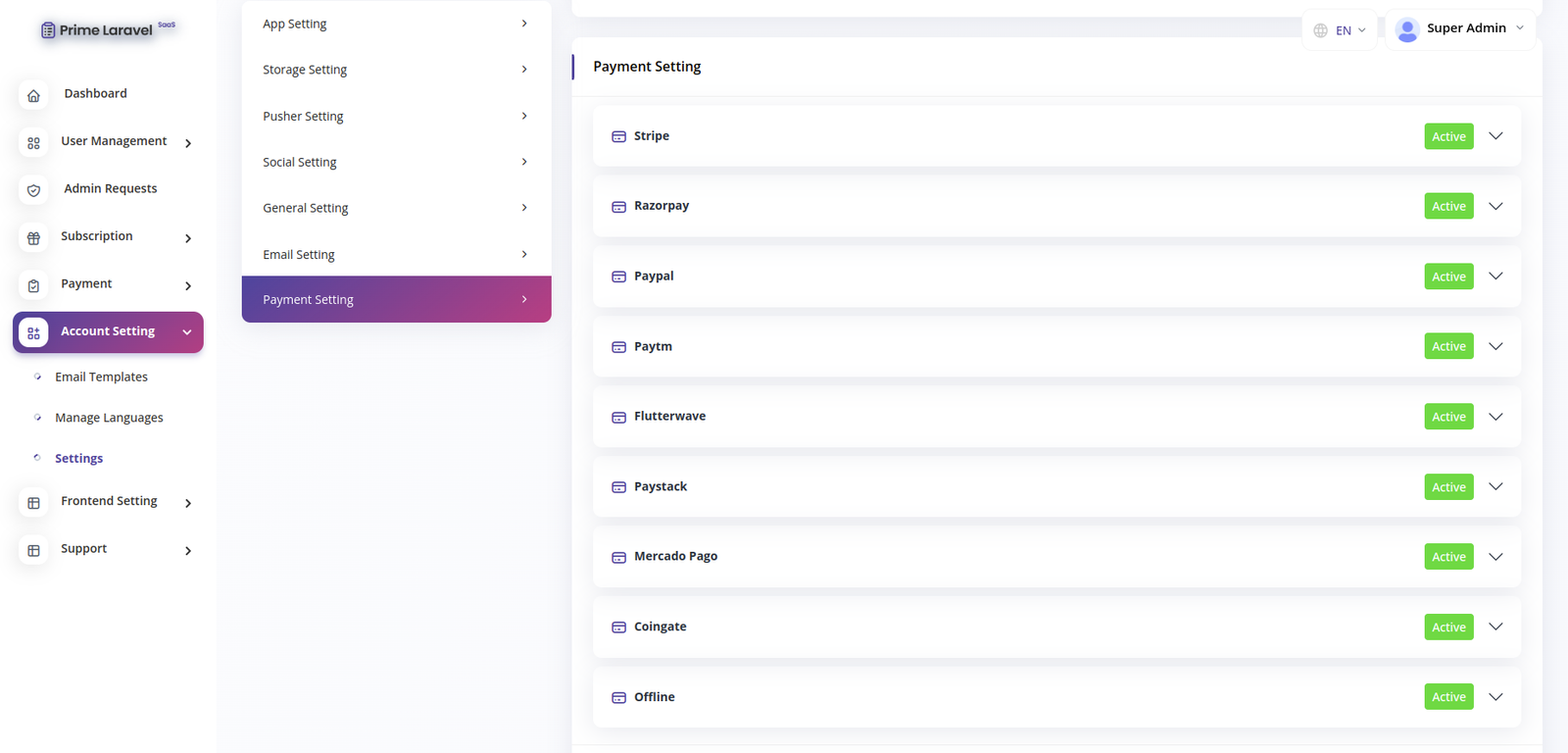Click the Frontend Setting sidebar icon
The width and height of the screenshot is (1568, 753).
pyautogui.click(x=33, y=503)
